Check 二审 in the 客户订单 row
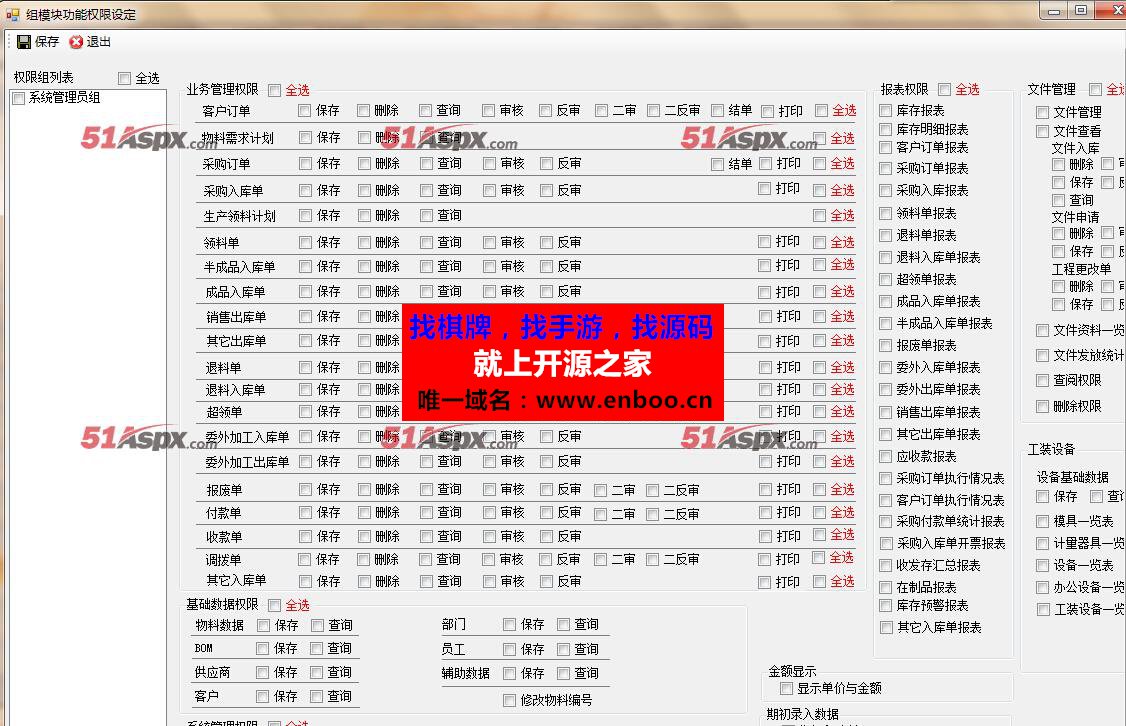Viewport: 1126px width, 726px height. [601, 111]
